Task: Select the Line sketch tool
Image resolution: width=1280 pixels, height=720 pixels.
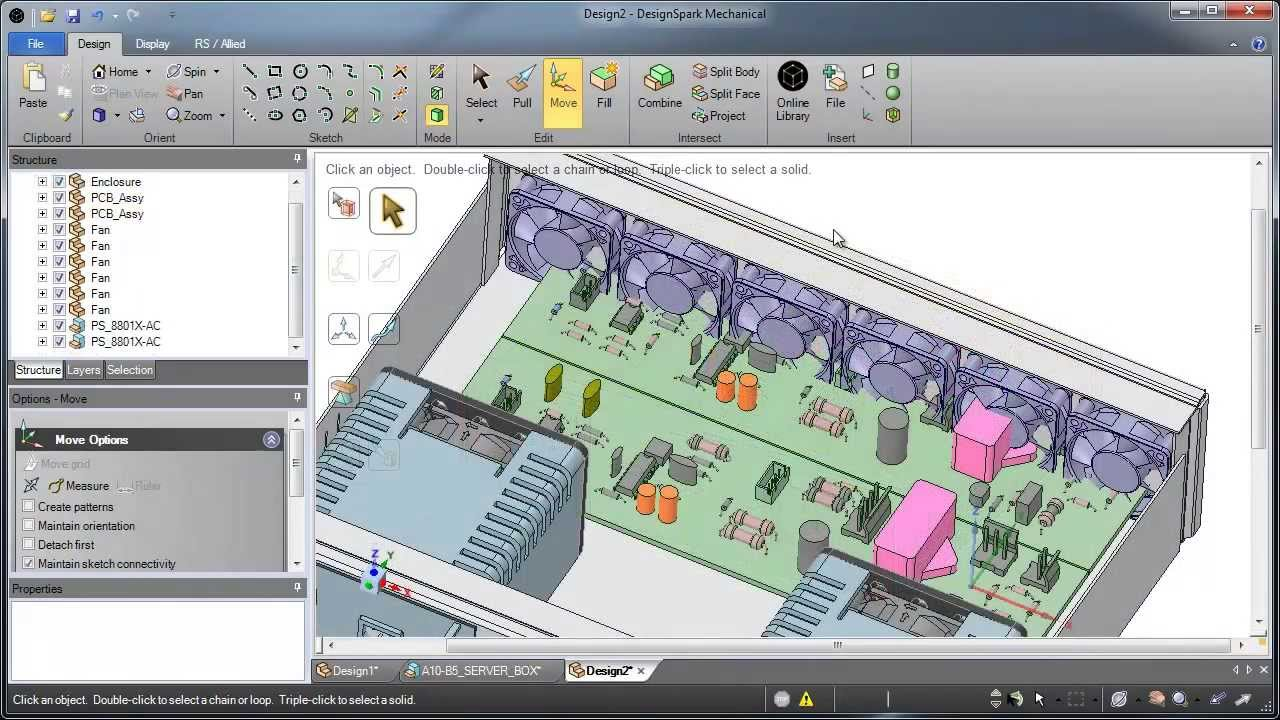Action: (248, 71)
